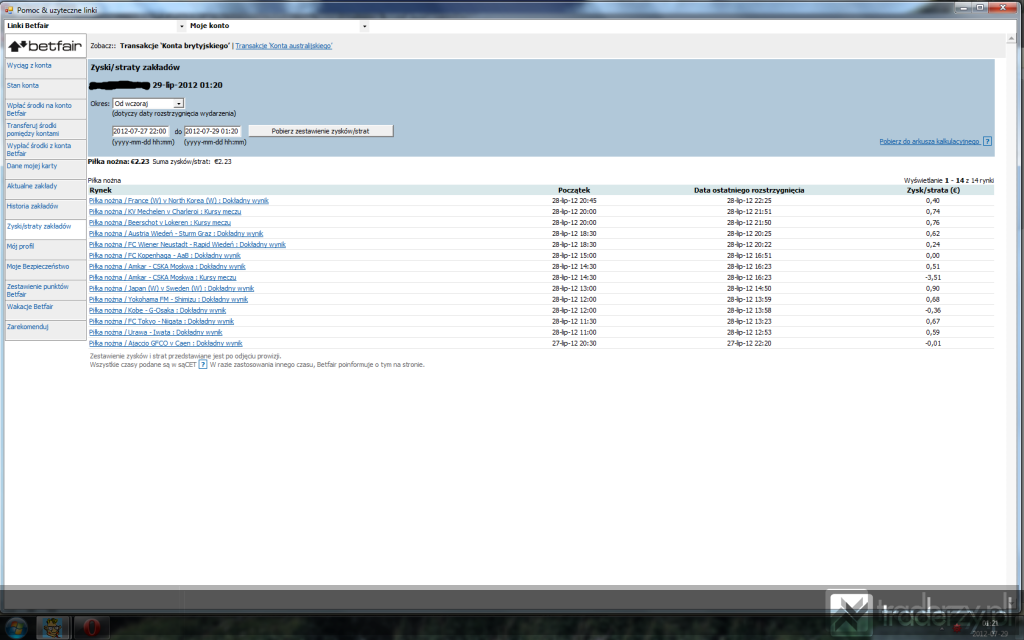Open Wypłać środki z konta Betfair
This screenshot has width=1024, height=640.
point(39,150)
